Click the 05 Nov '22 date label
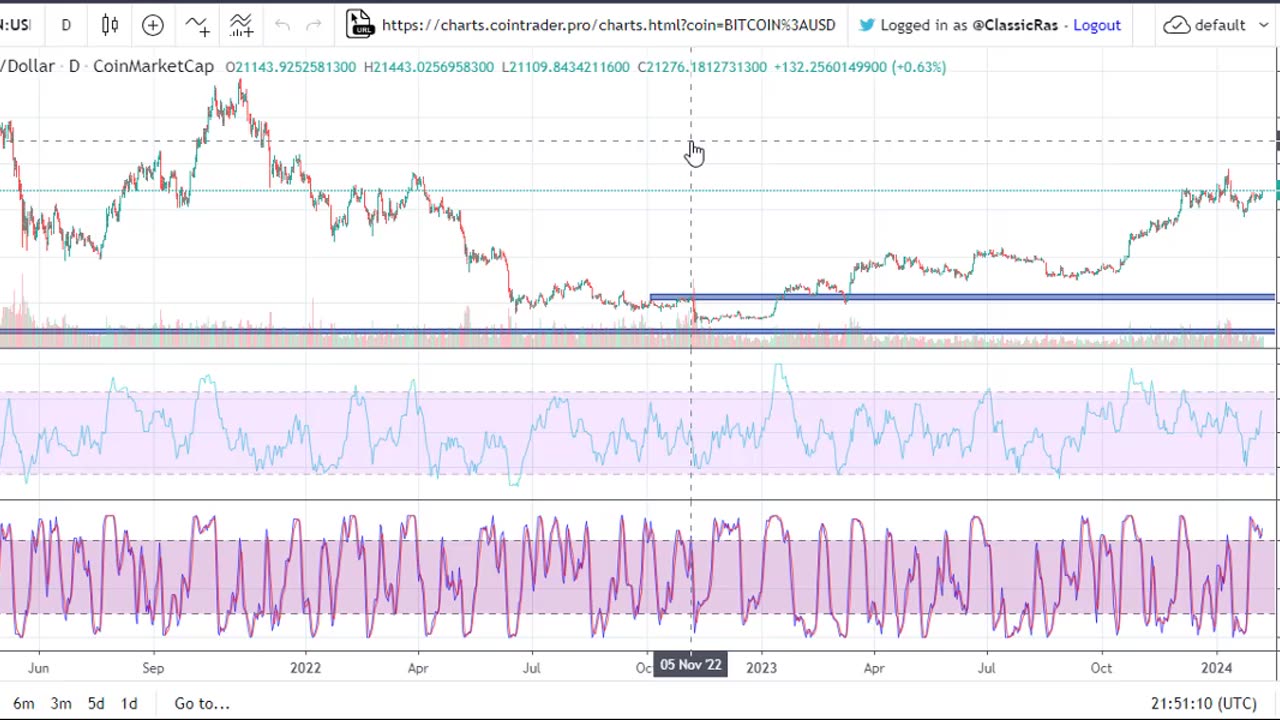 (690, 665)
